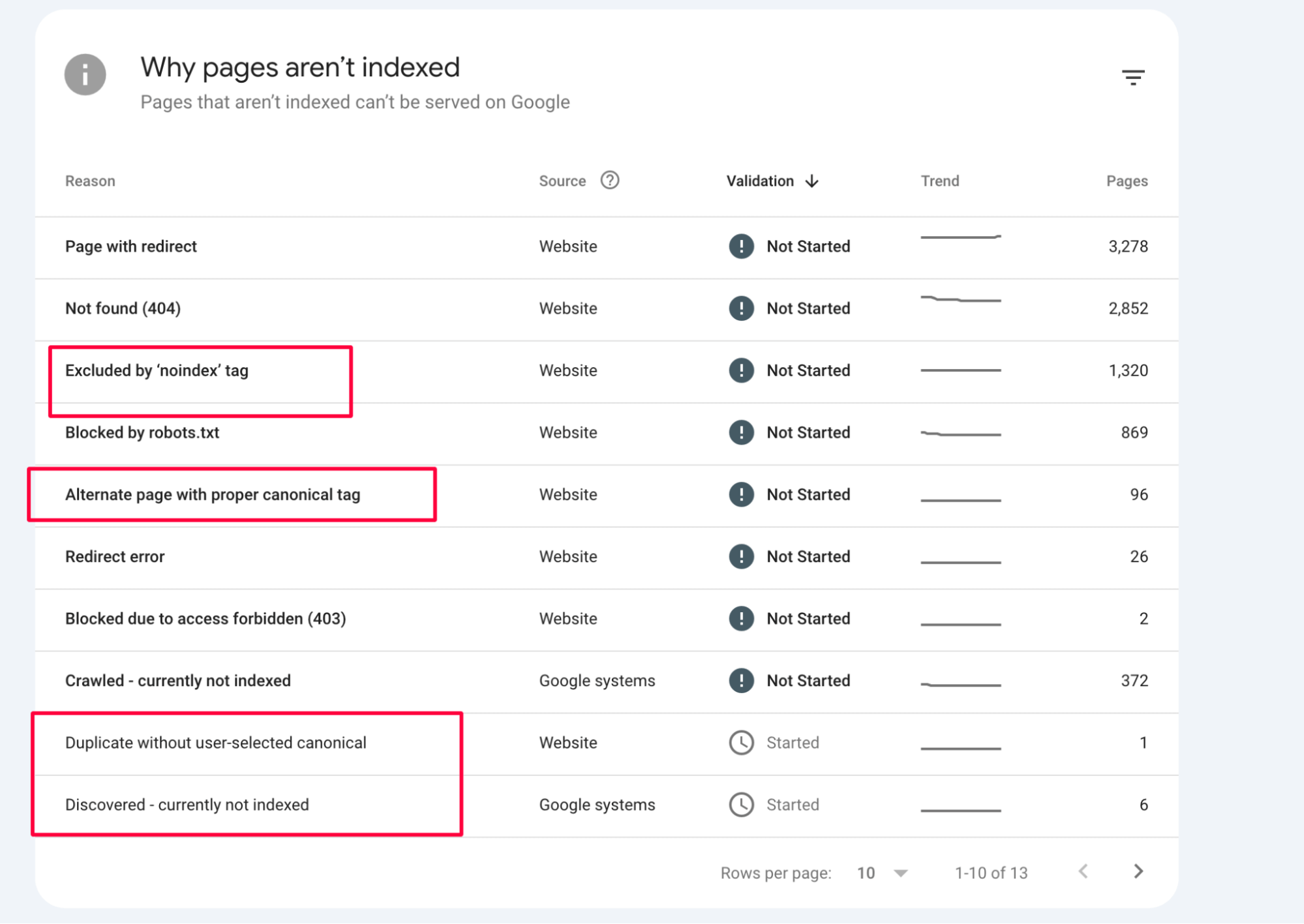The image size is (1304, 924).
Task: Click Not Started icon in the noindex tag row
Action: [x=741, y=370]
